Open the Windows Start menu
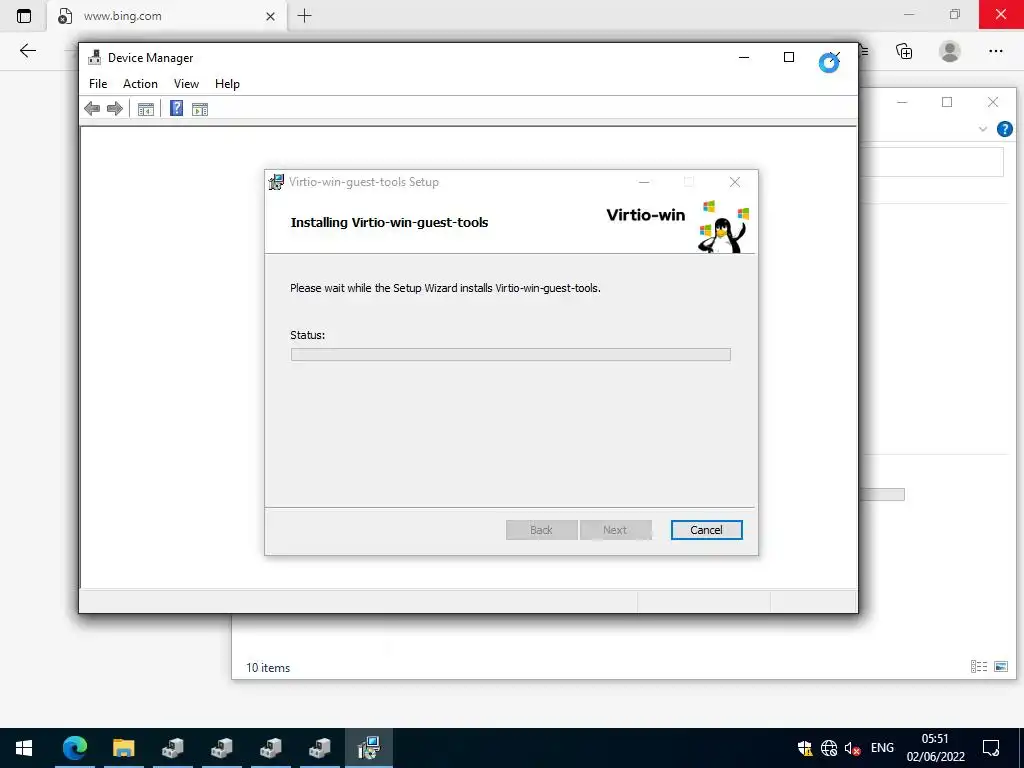1024x768 pixels. (24, 748)
